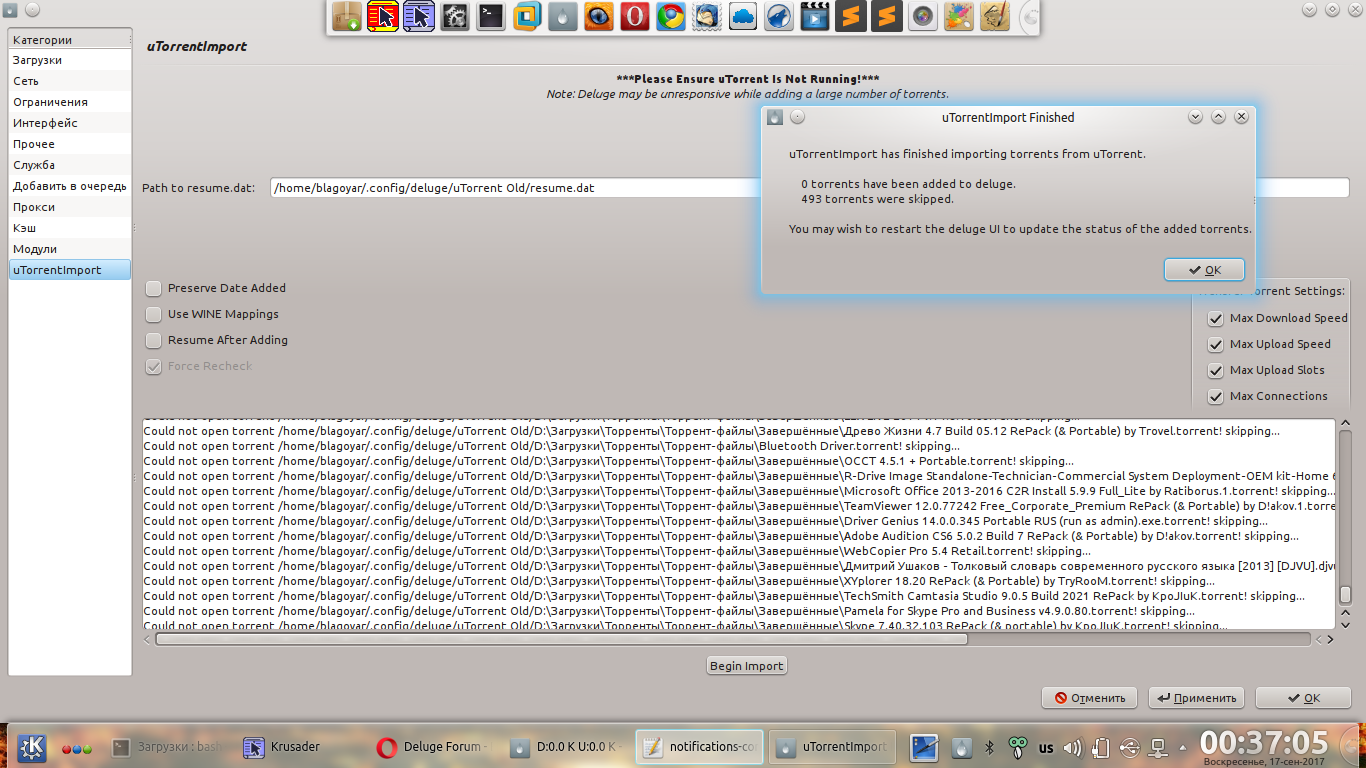Launch Opera from the dock
Viewport: 1366px width, 768px height.
(x=635, y=16)
